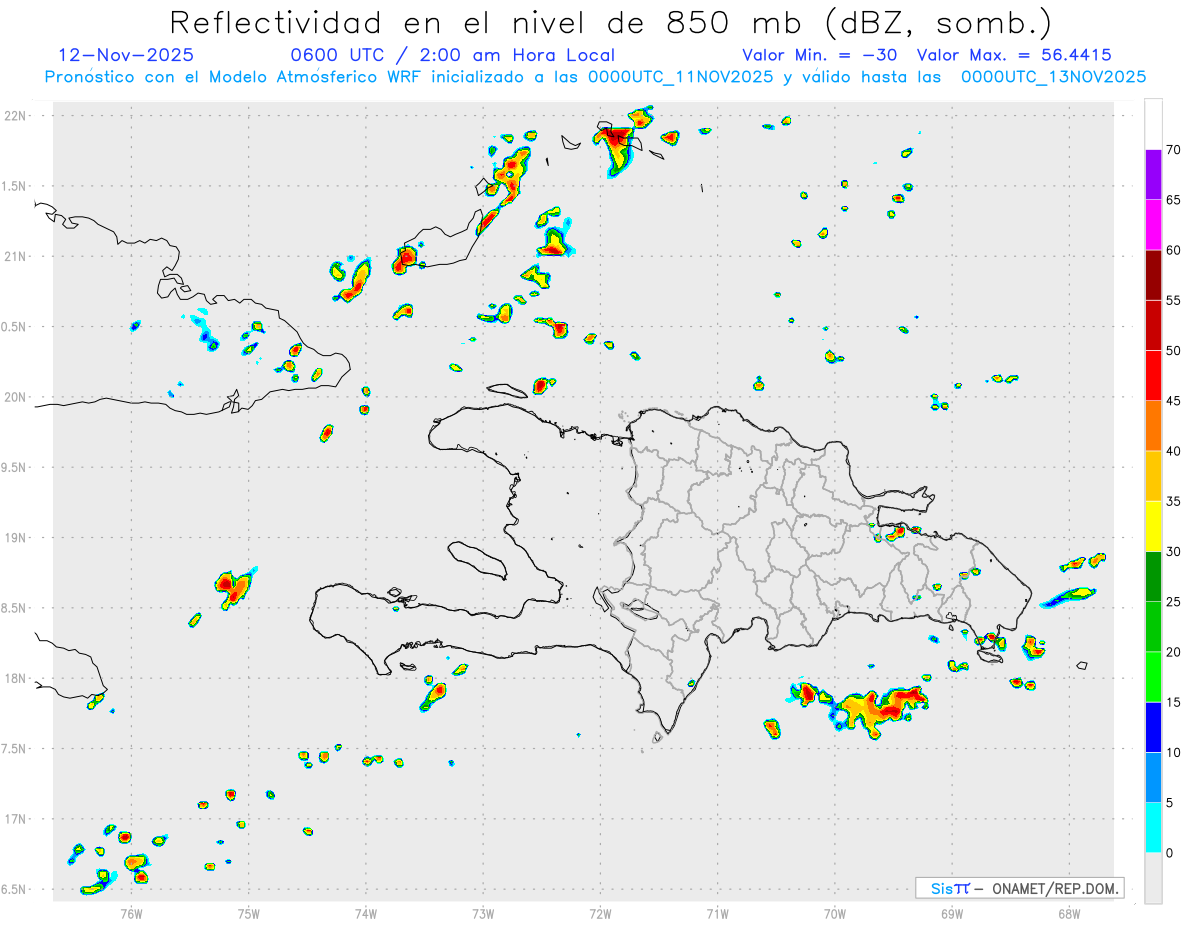Click the '17N' latitude axis label

pos(14,819)
